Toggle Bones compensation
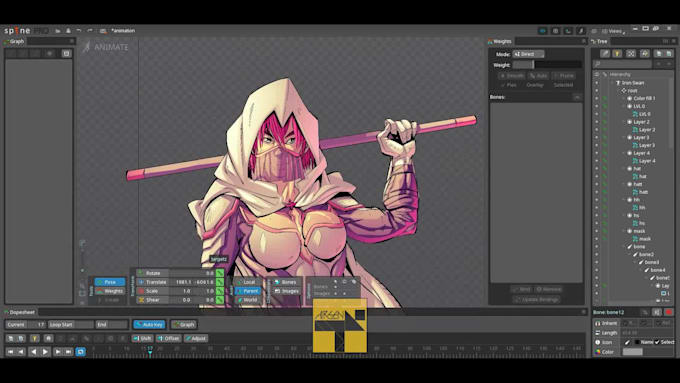 [x=286, y=282]
